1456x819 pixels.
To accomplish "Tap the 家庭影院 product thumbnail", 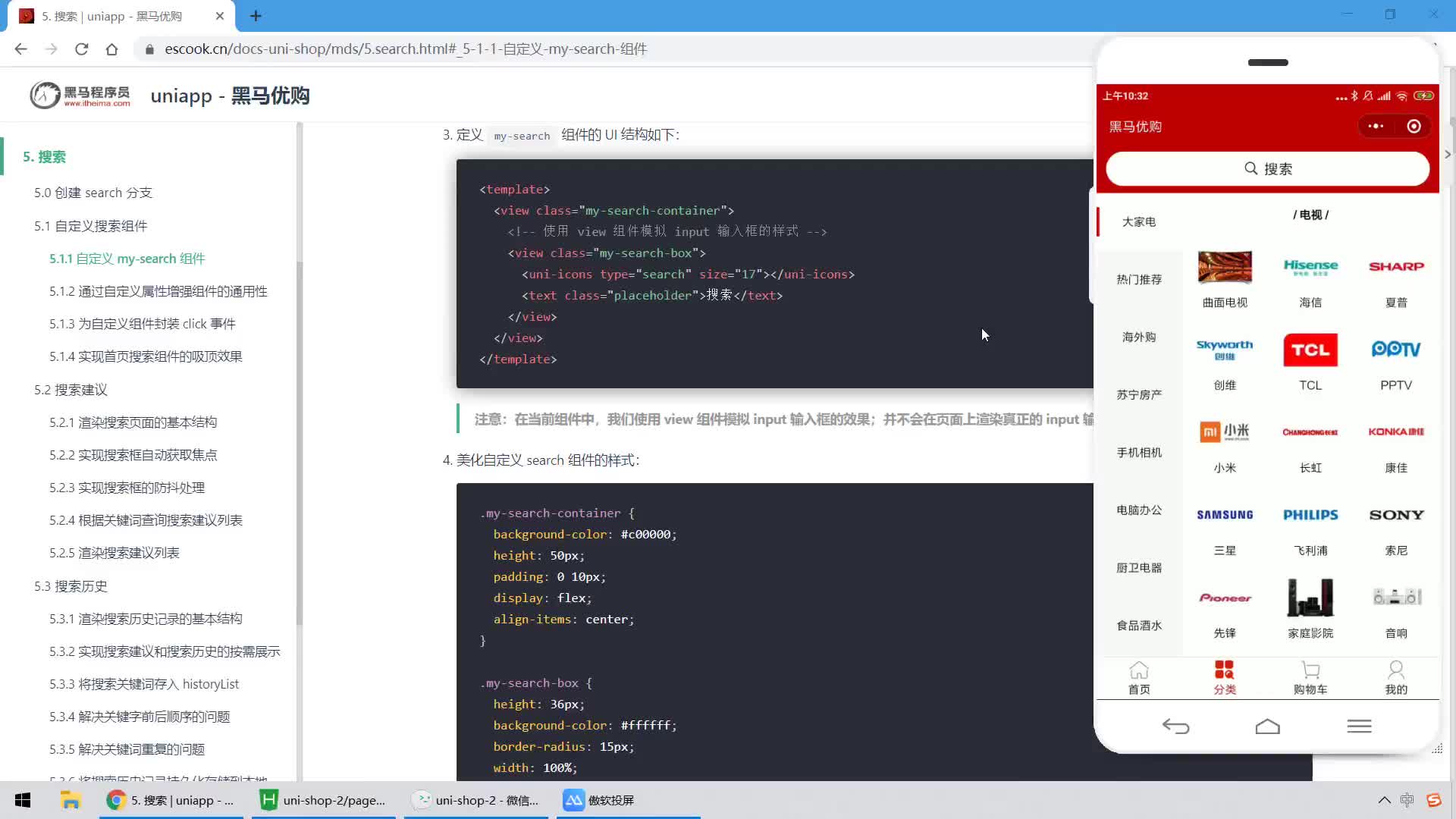I will click(x=1310, y=598).
